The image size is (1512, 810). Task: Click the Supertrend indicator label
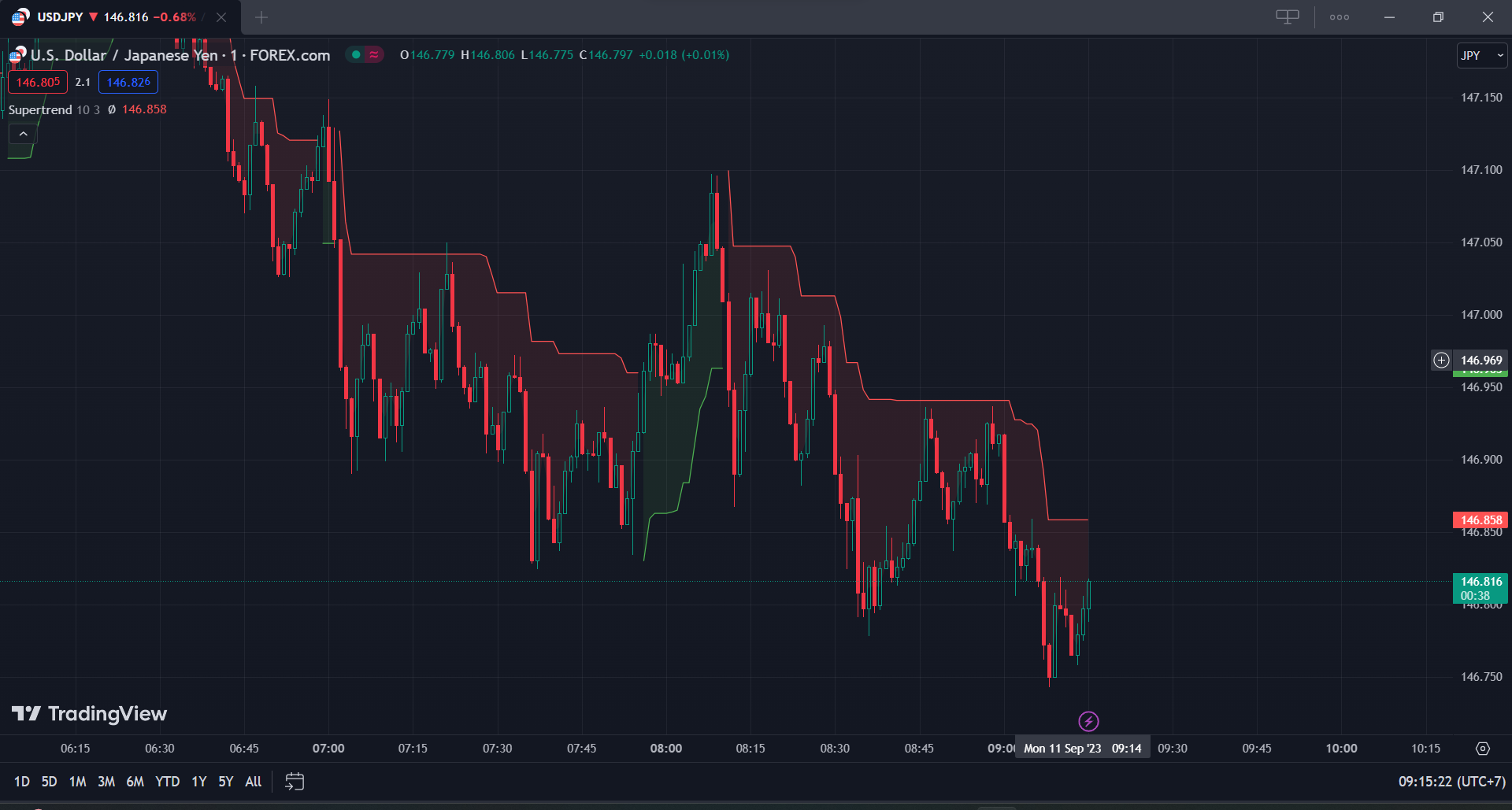pos(40,109)
